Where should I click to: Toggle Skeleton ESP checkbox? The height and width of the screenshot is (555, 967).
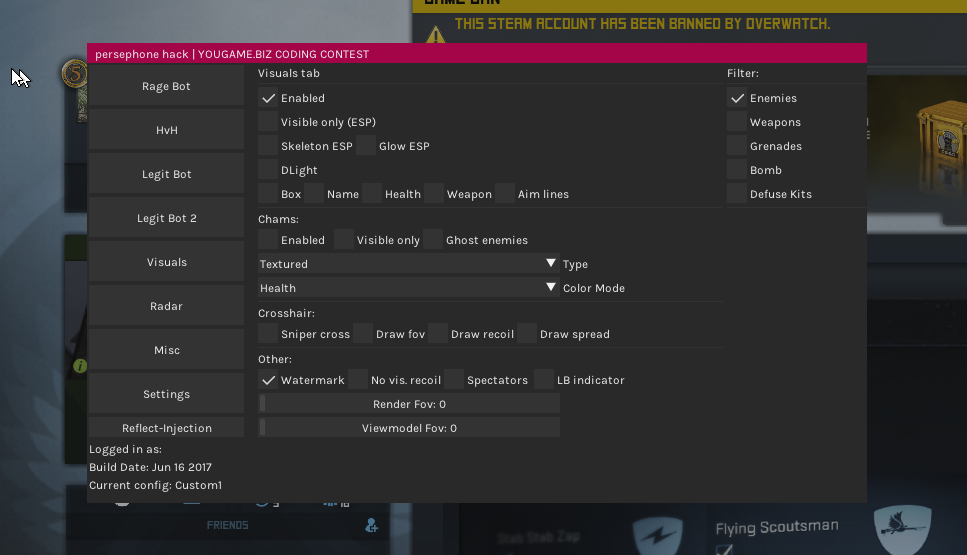click(268, 146)
